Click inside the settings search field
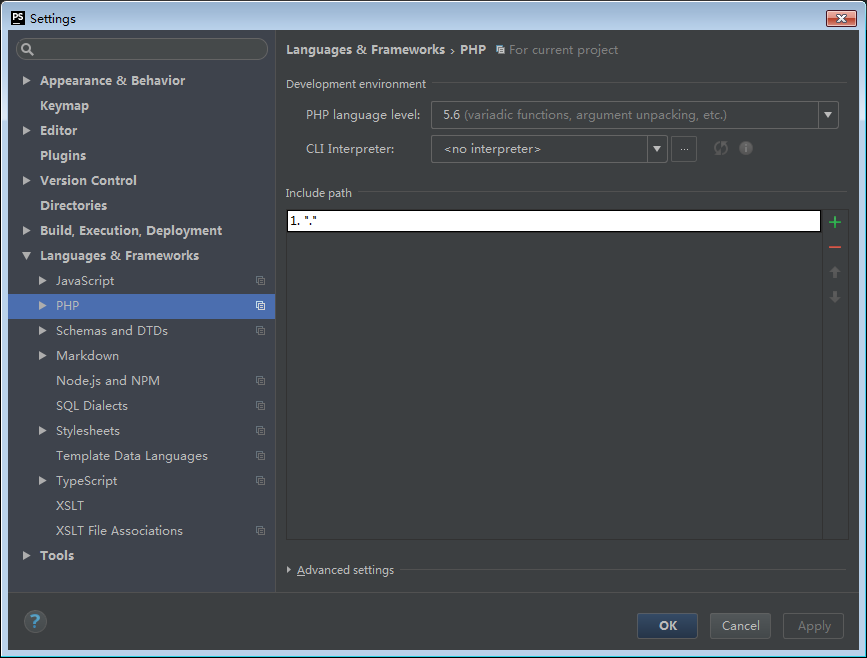The width and height of the screenshot is (867, 658). [141, 48]
